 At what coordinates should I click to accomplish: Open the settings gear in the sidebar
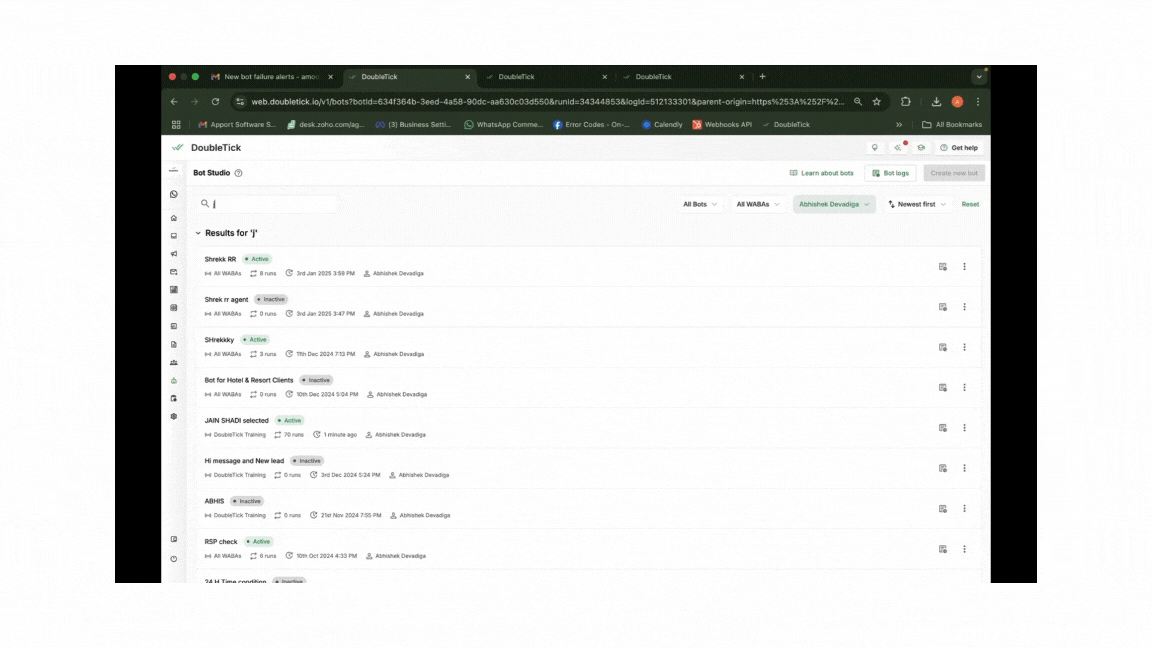pos(174,416)
